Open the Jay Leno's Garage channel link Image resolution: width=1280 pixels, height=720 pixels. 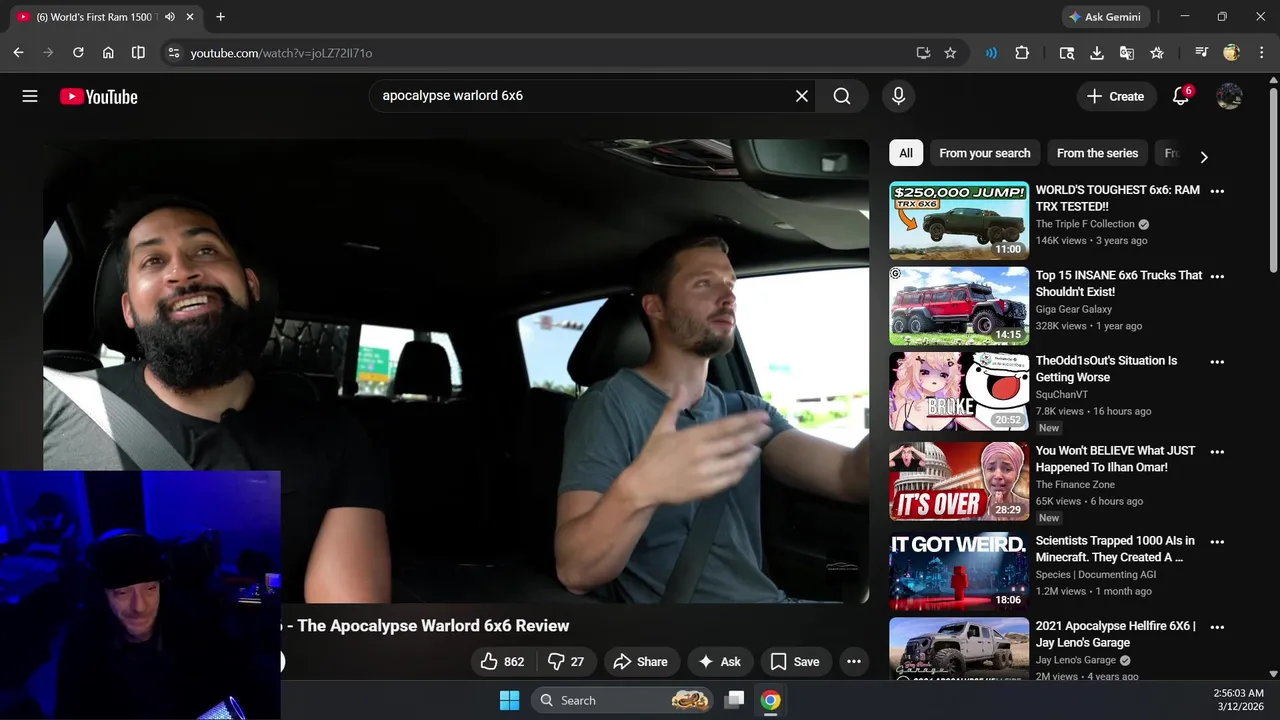tap(1076, 660)
